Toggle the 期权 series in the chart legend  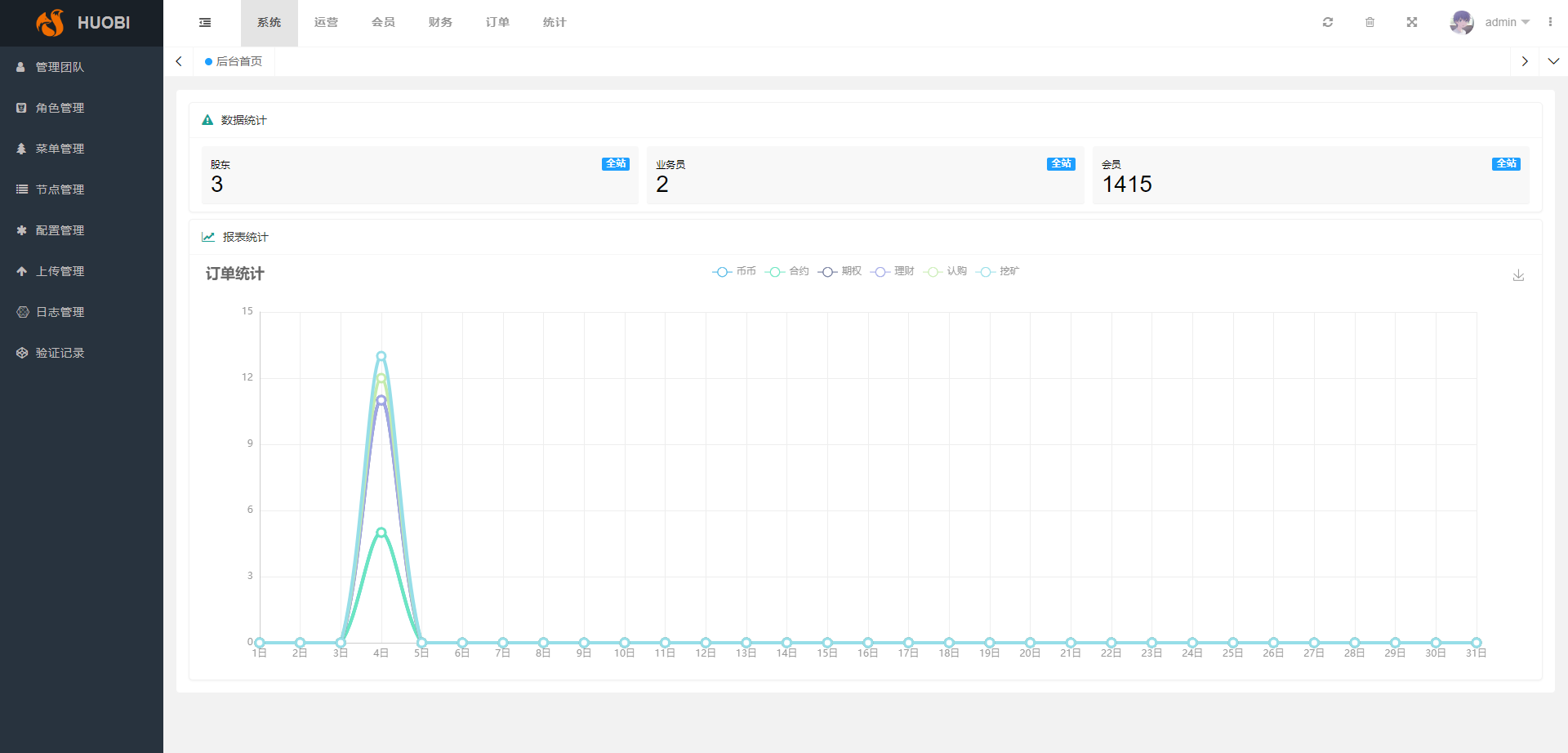pyautogui.click(x=840, y=271)
